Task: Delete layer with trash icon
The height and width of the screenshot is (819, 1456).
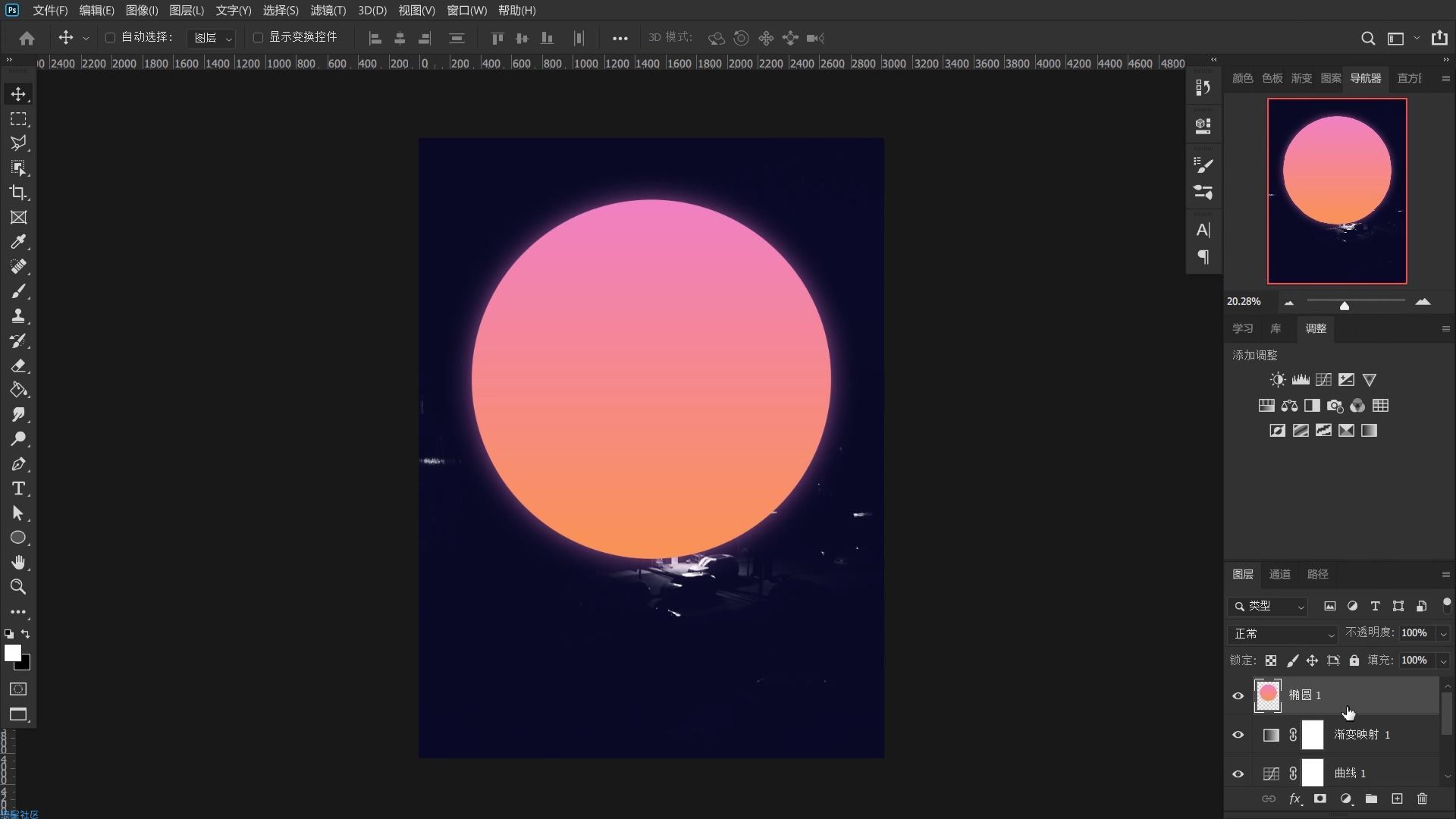Action: point(1422,799)
